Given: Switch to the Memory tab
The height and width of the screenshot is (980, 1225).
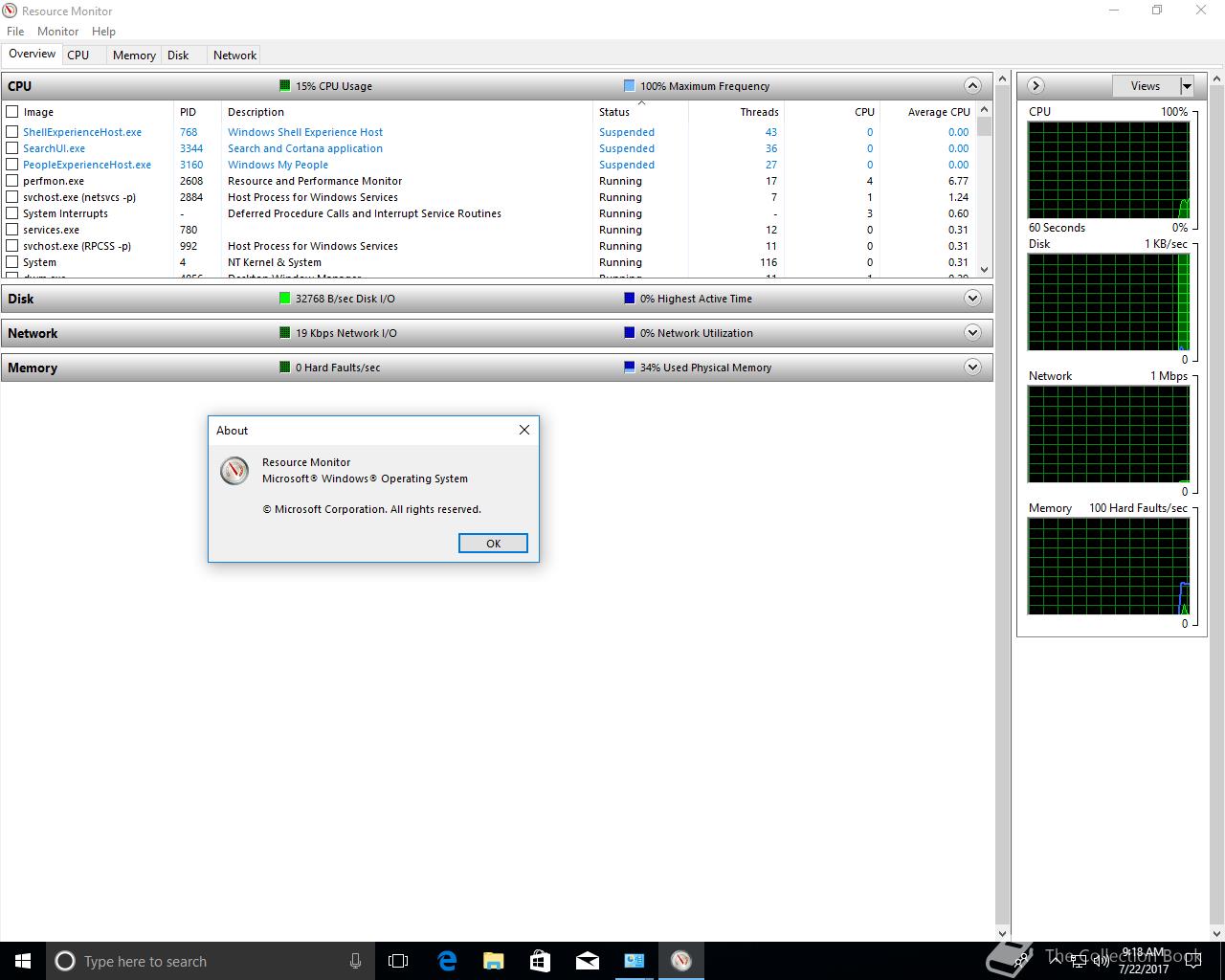Looking at the screenshot, I should [x=134, y=56].
